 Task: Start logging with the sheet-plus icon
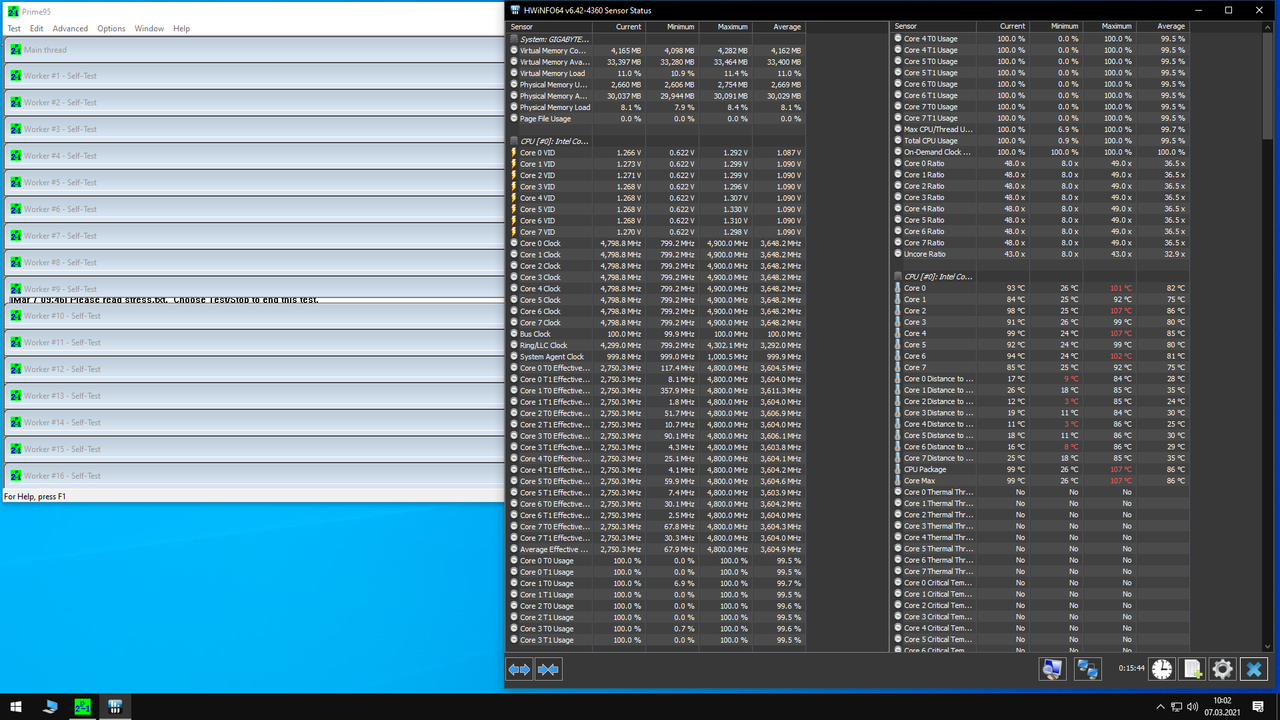pyautogui.click(x=1192, y=670)
